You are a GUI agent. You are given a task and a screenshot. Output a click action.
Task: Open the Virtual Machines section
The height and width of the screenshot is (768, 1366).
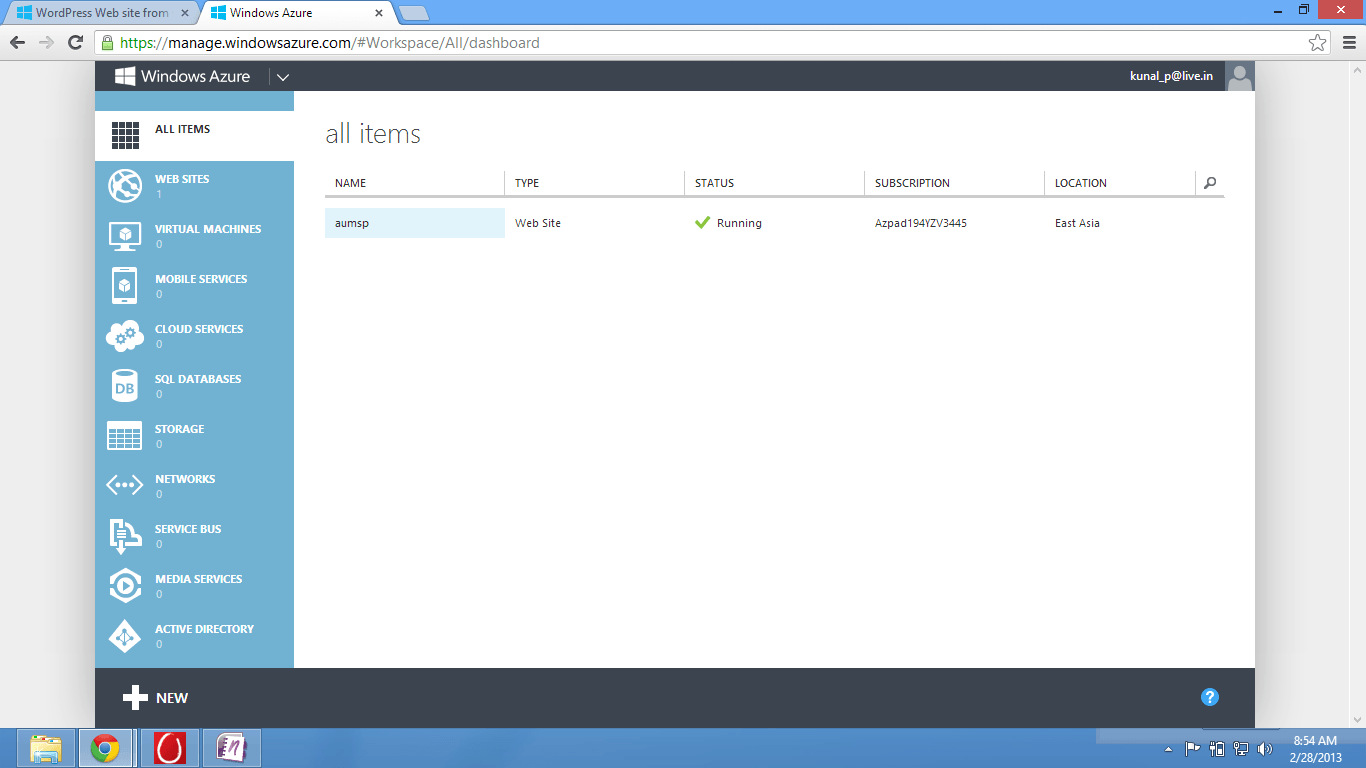[124, 235]
